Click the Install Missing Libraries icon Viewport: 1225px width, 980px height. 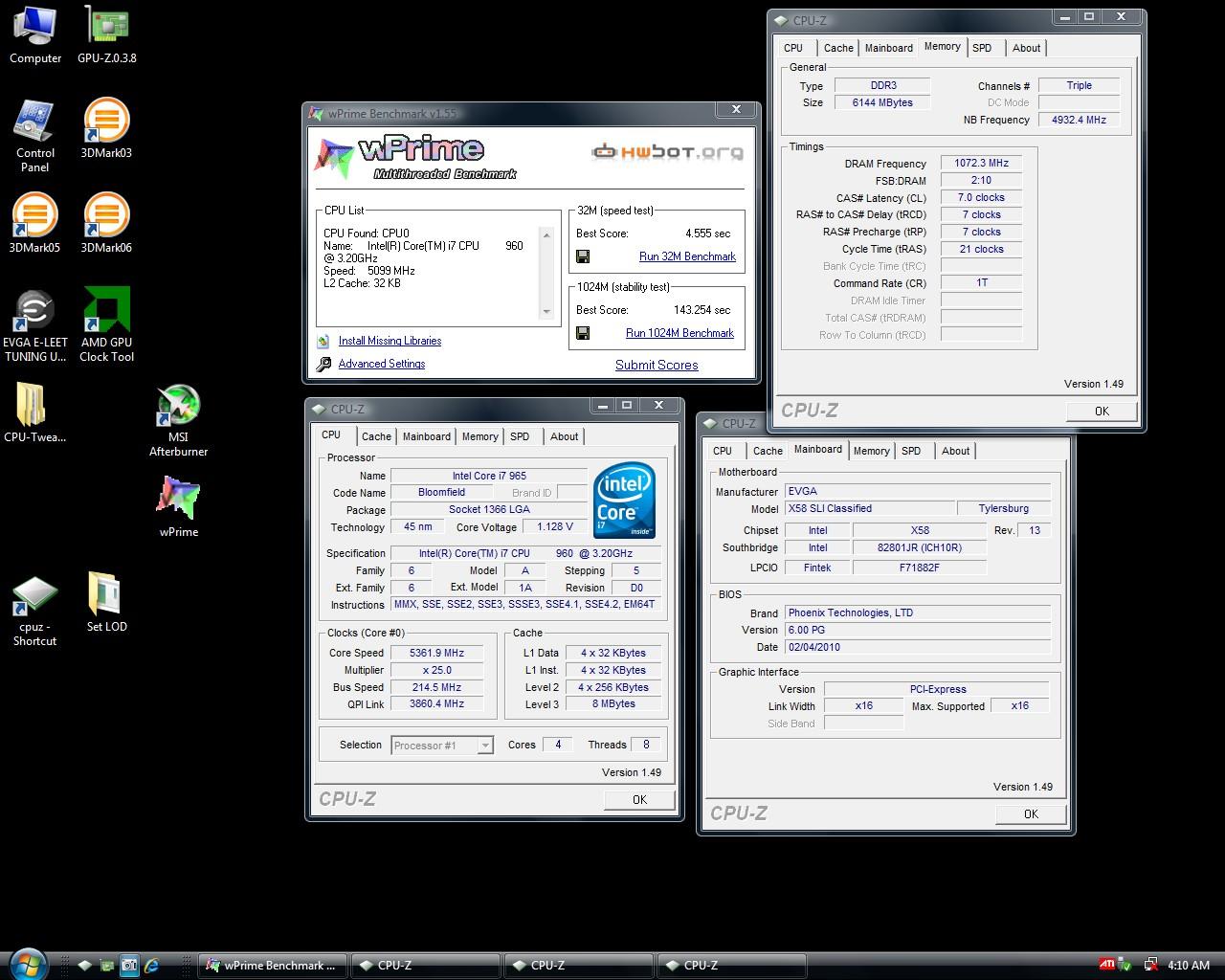323,341
